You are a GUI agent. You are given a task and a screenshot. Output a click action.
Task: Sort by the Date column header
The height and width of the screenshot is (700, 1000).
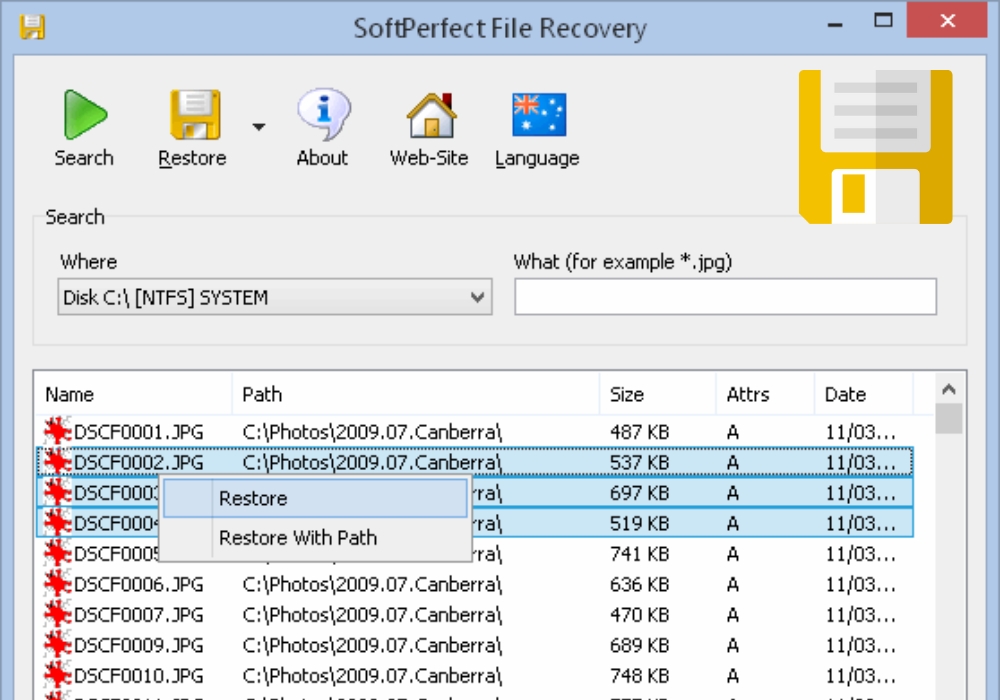864,395
